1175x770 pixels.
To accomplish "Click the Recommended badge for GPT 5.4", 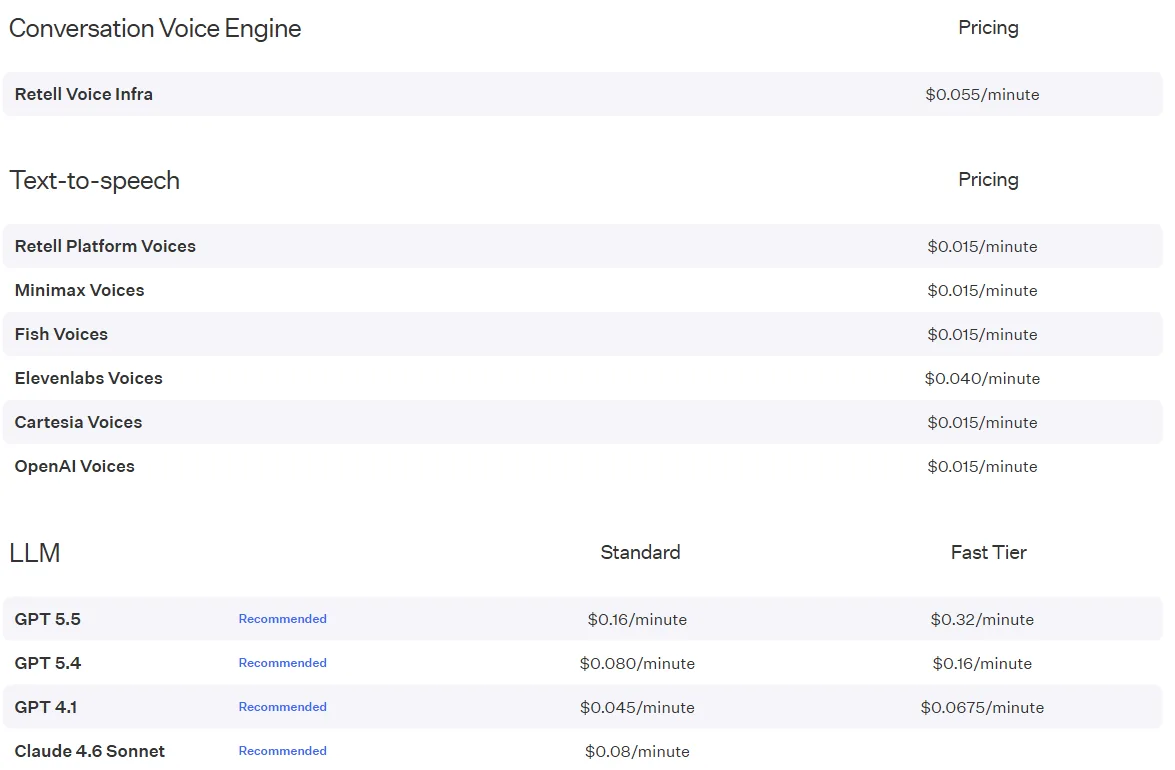I will [x=283, y=663].
